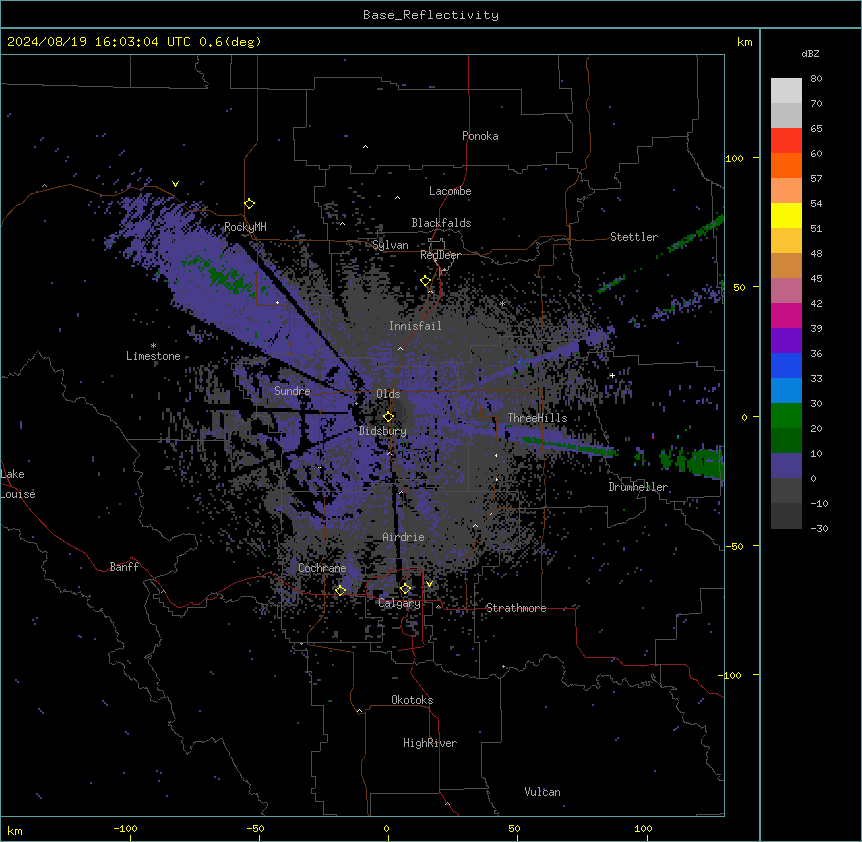
Task: Select the Drumheller label
Action: pos(638,487)
